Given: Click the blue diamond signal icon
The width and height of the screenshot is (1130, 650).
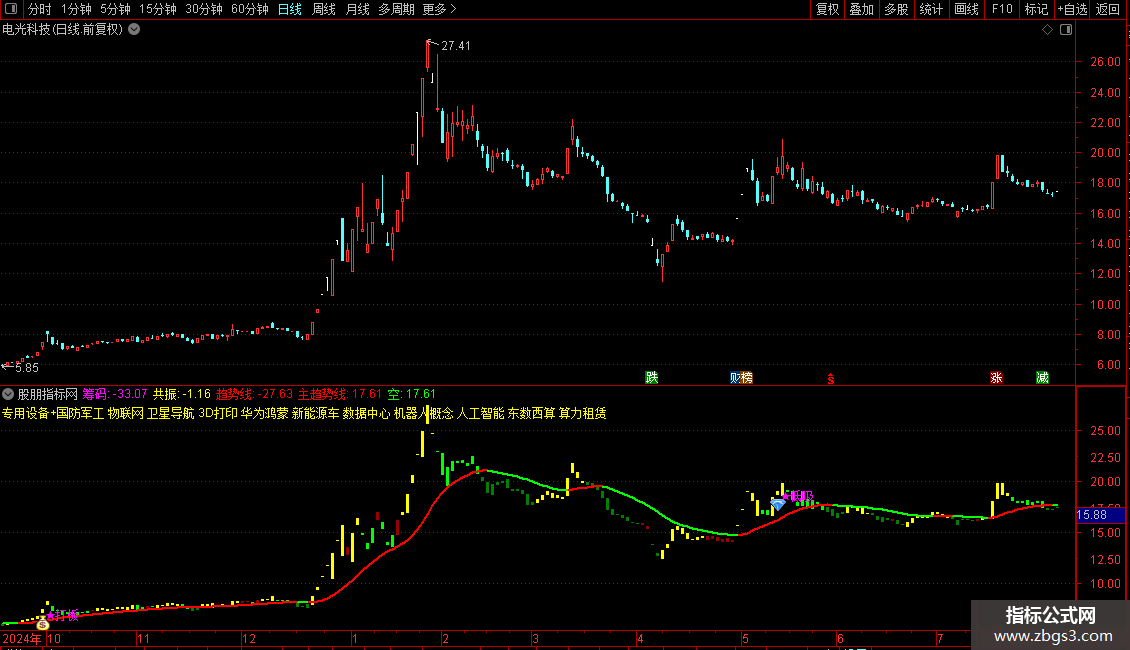Looking at the screenshot, I should (778, 504).
